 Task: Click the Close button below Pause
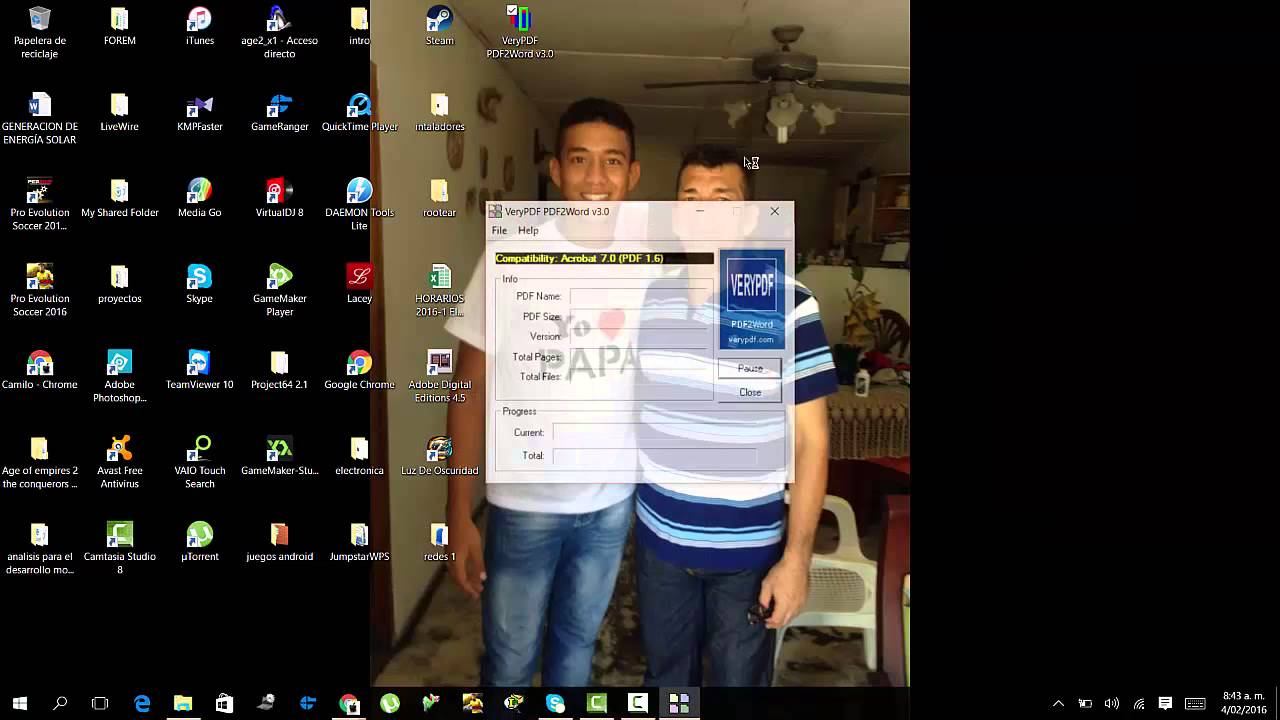click(750, 392)
